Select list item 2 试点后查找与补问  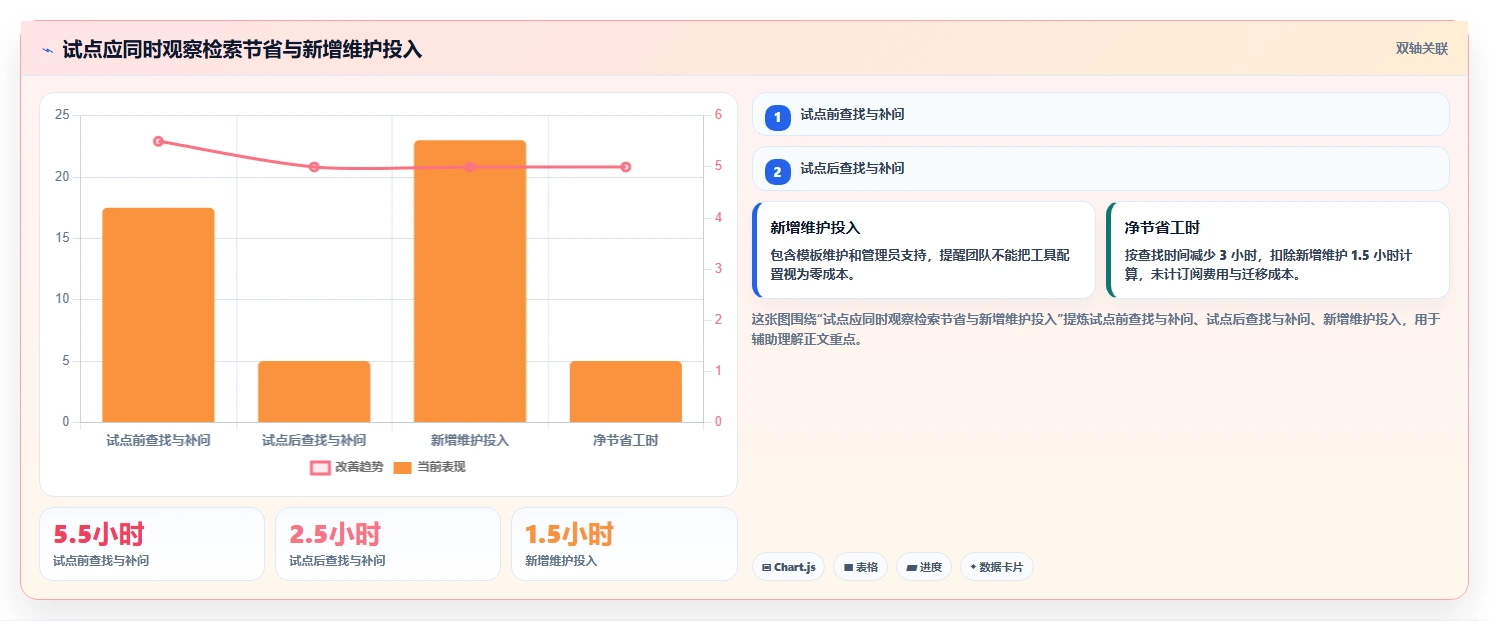point(1100,168)
